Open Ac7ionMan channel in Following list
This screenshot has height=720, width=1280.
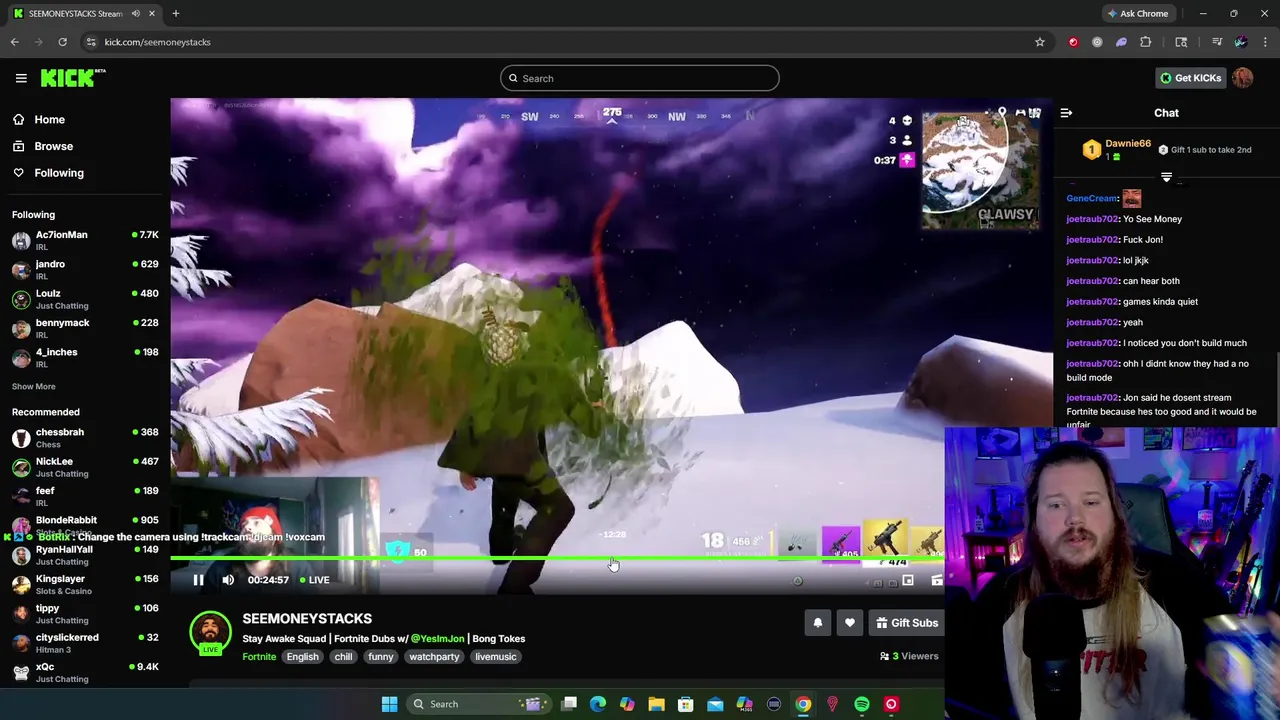click(85, 241)
